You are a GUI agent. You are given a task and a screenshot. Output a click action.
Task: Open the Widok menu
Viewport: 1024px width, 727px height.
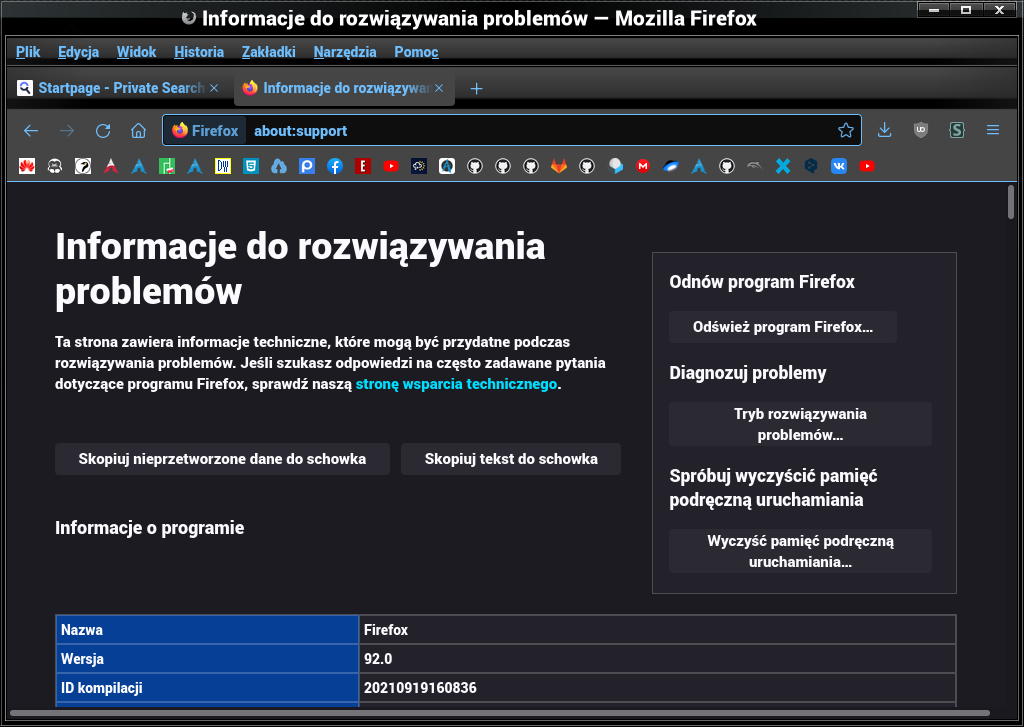pos(136,52)
